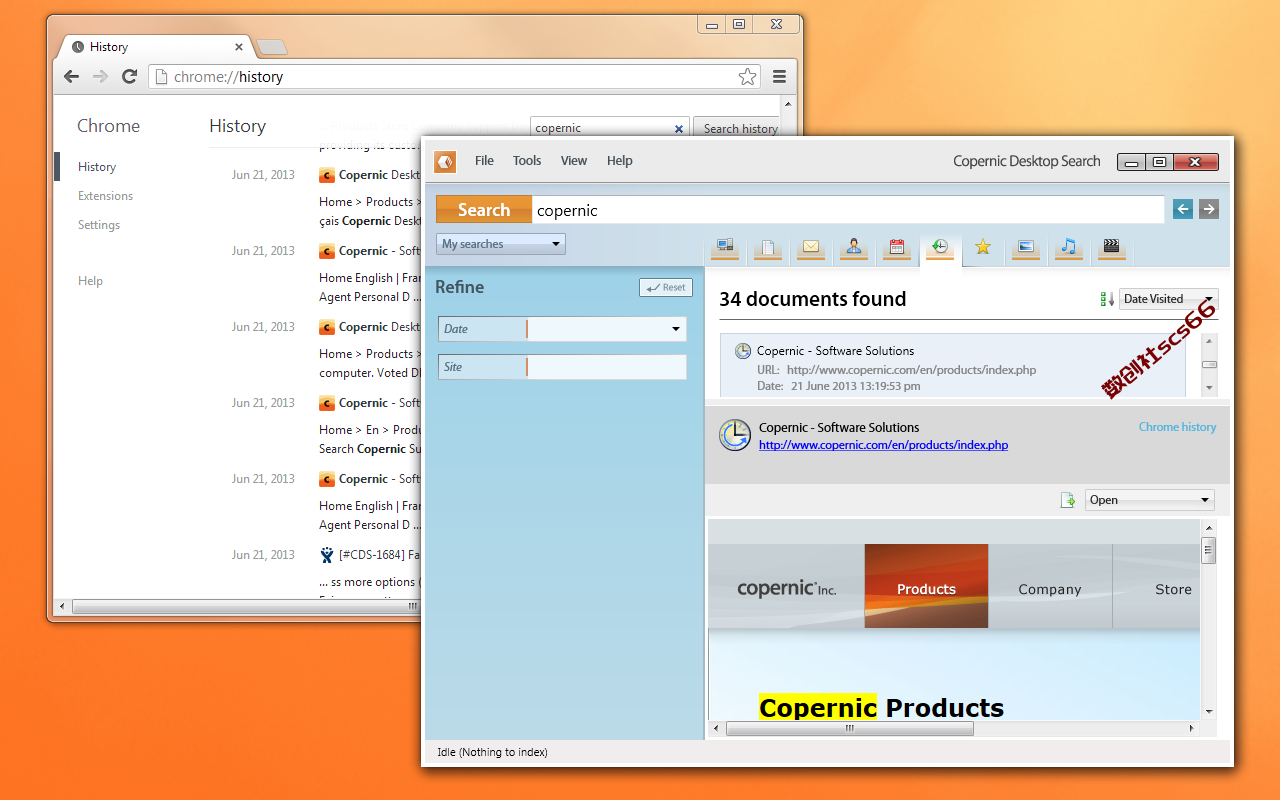Open Extensions in Chrome sidebar

[105, 196]
